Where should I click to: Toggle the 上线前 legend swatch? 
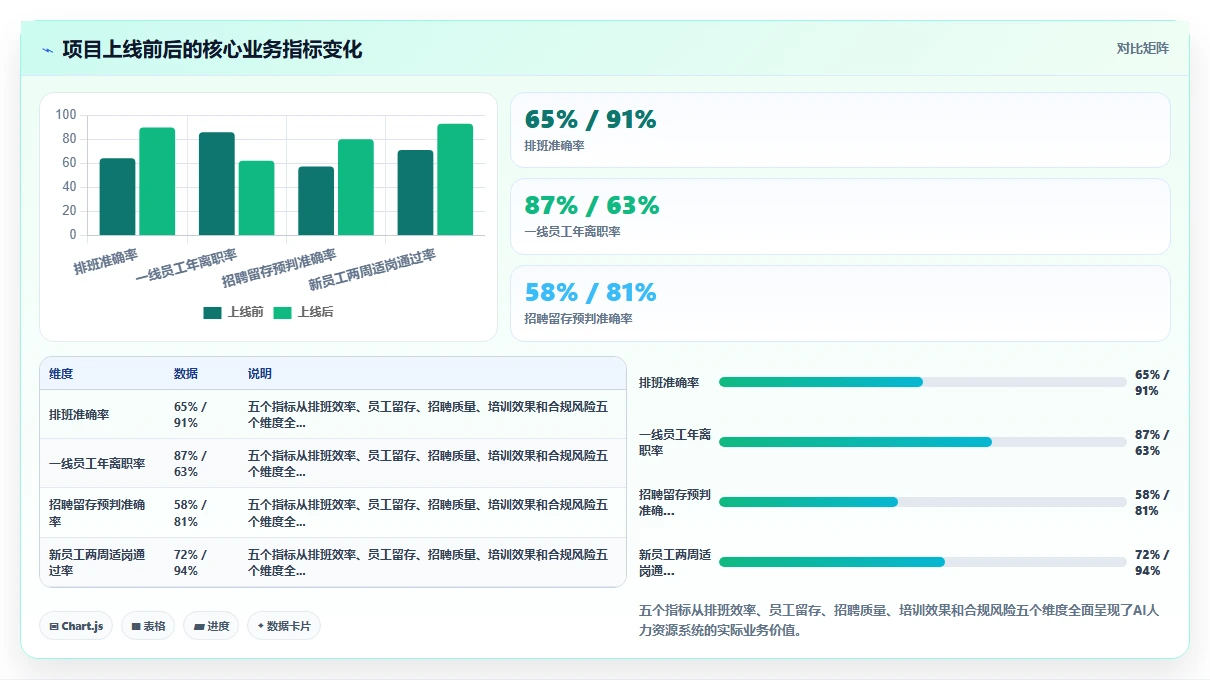point(212,312)
